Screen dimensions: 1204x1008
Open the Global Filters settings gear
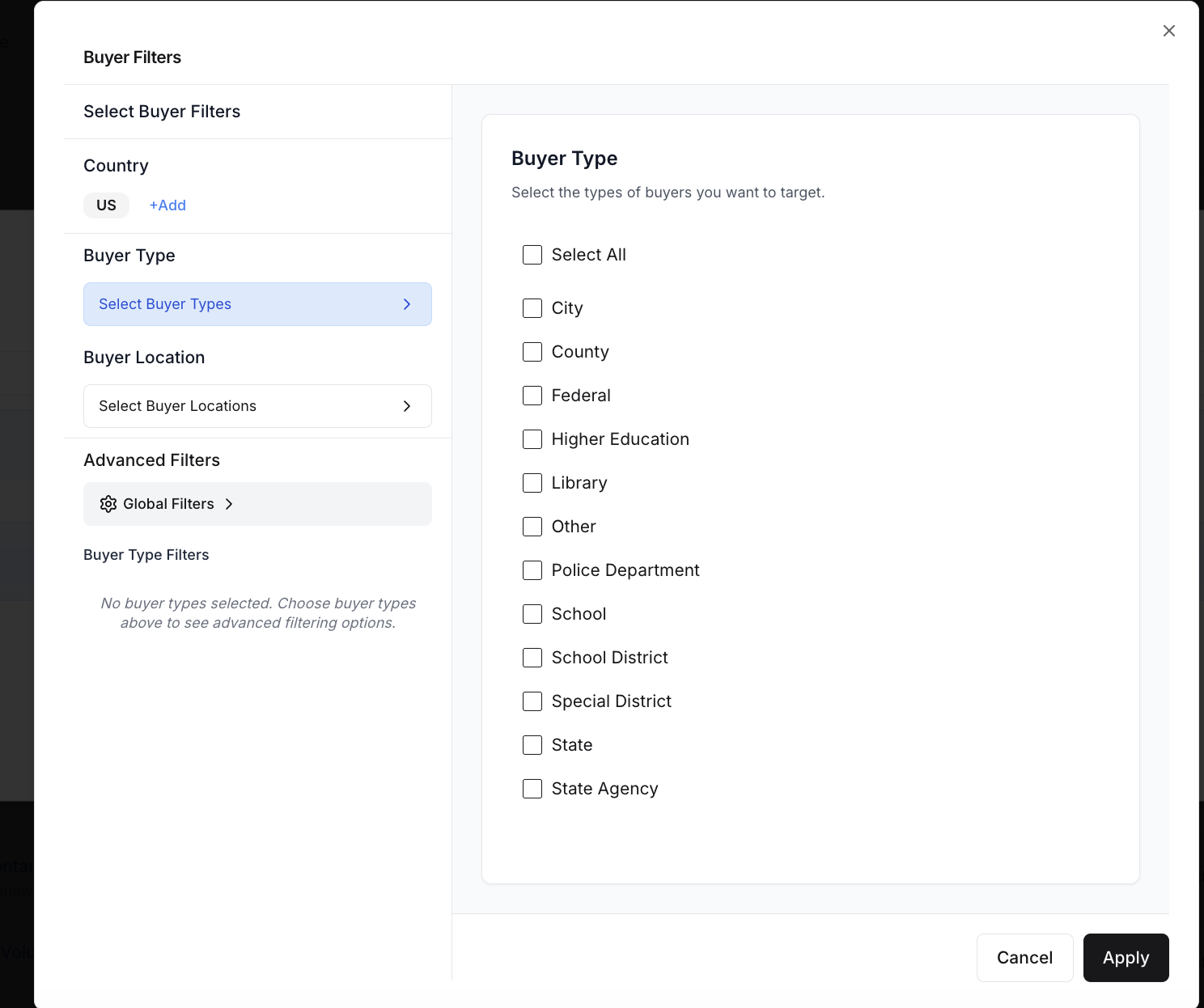[108, 503]
